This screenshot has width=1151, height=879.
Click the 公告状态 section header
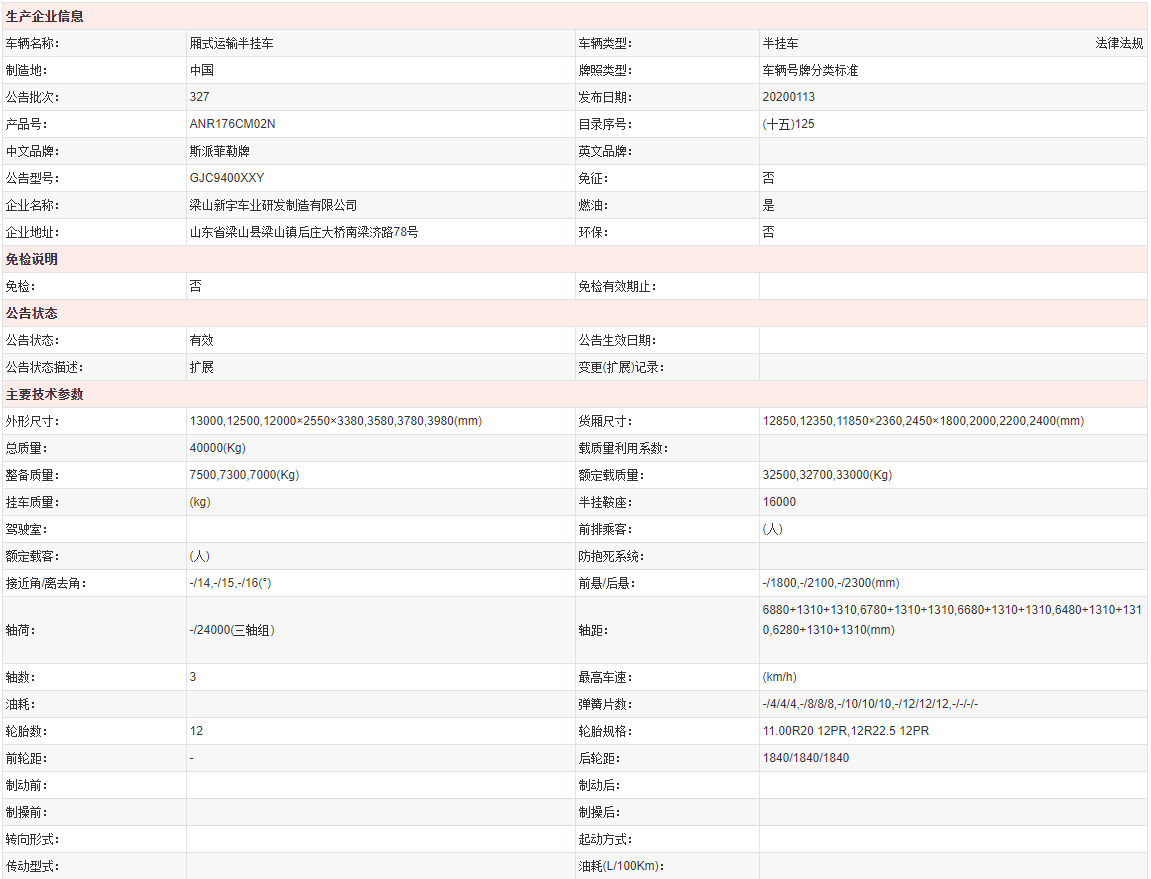(x=32, y=313)
